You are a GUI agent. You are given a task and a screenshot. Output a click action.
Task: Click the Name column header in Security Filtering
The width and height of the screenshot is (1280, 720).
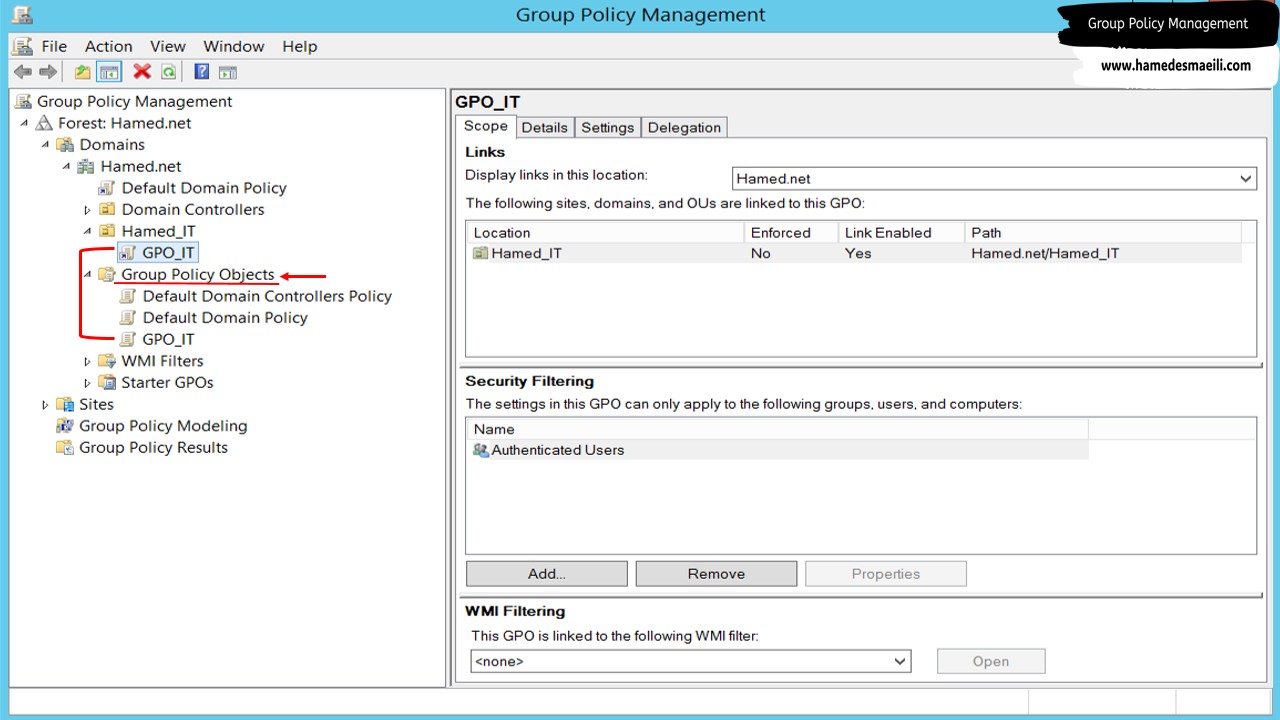click(777, 429)
